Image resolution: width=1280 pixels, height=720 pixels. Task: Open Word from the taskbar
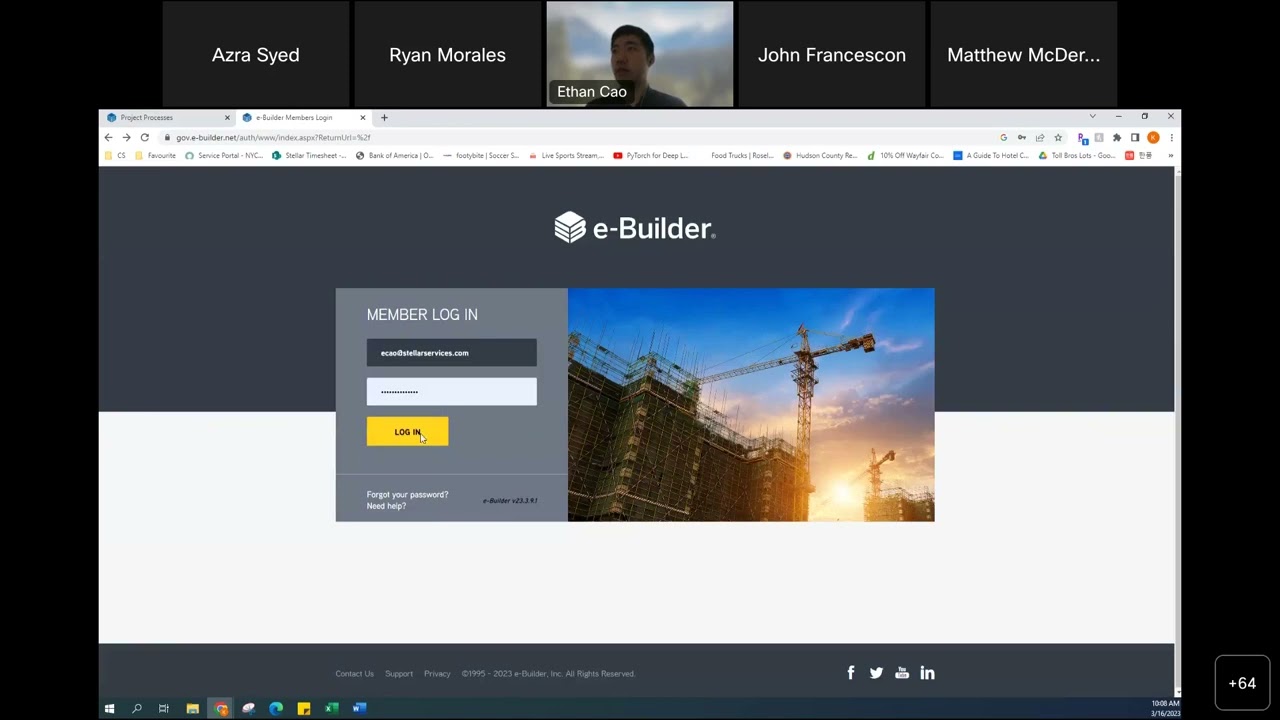point(359,709)
